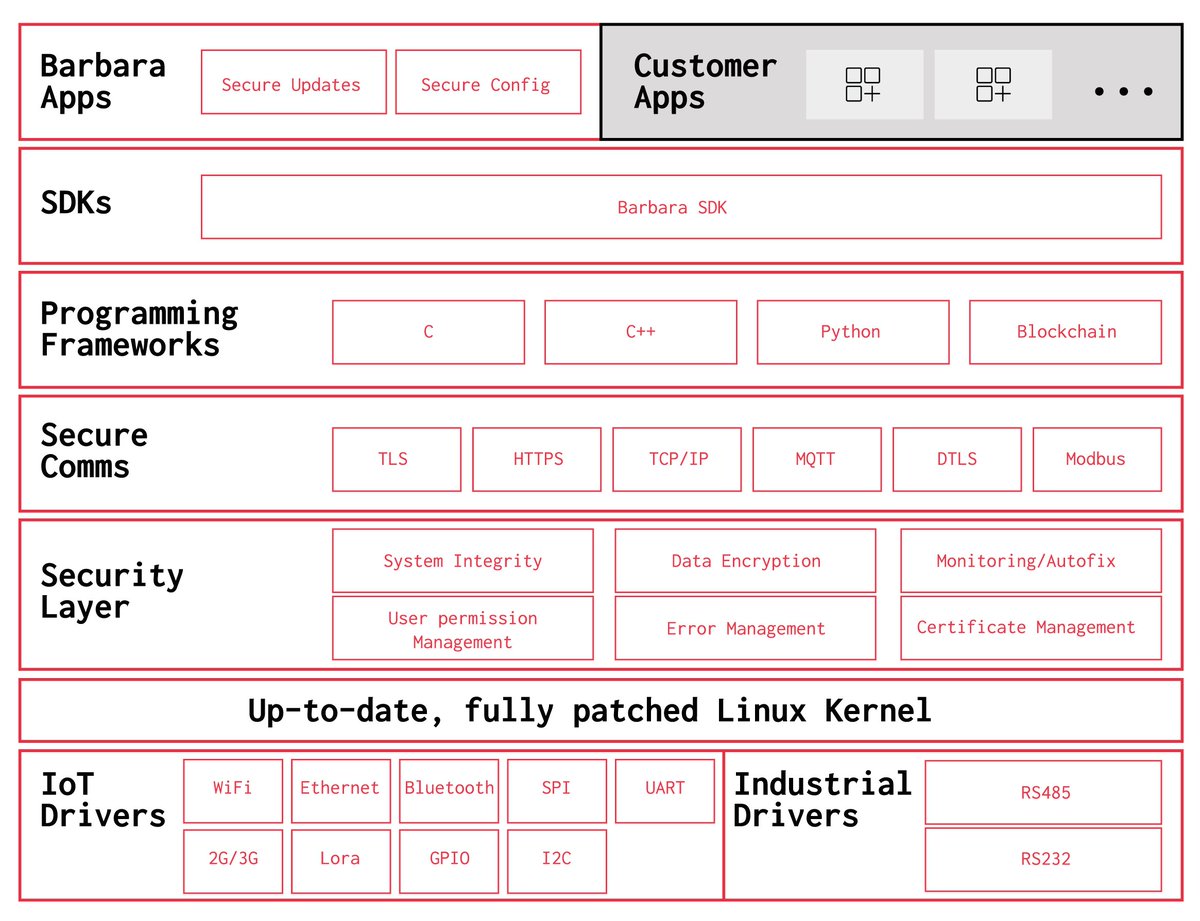Select the Data Encryption box
Viewport: 1200px width, 921px height.
coord(745,561)
